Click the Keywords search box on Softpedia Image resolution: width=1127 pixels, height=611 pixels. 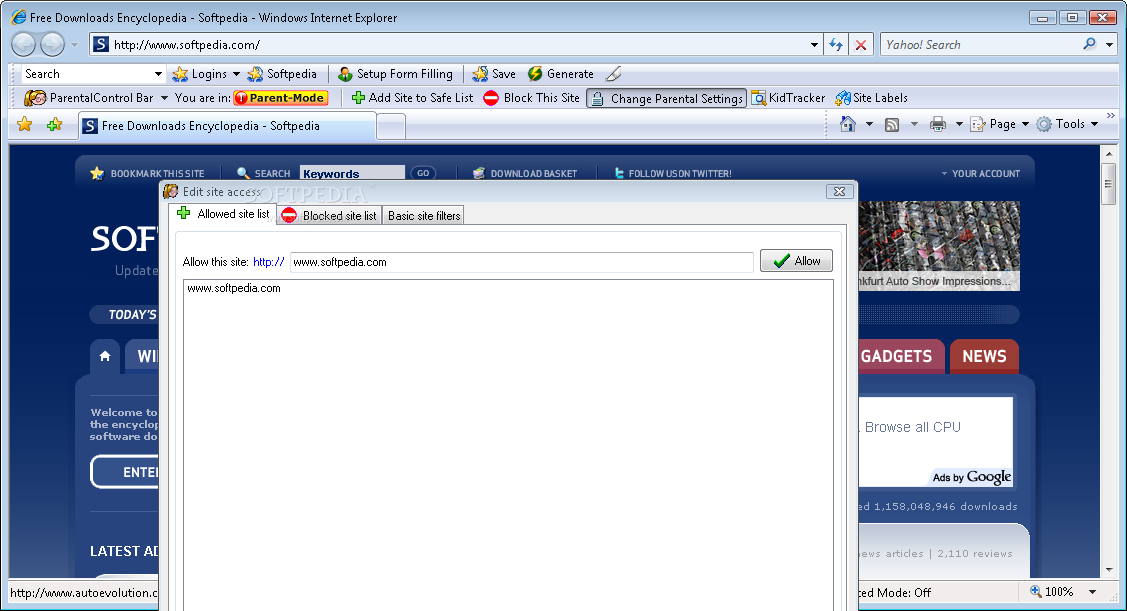(352, 173)
